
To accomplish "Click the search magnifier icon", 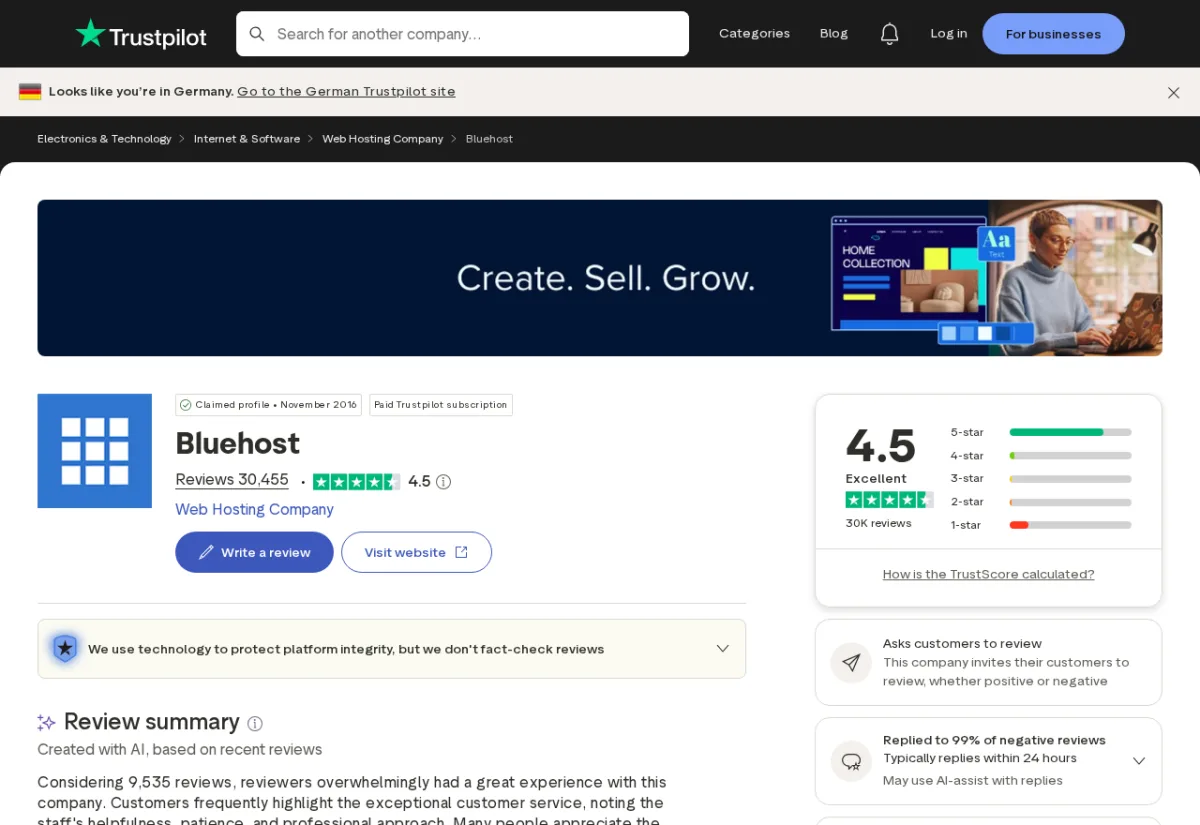I will [257, 34].
